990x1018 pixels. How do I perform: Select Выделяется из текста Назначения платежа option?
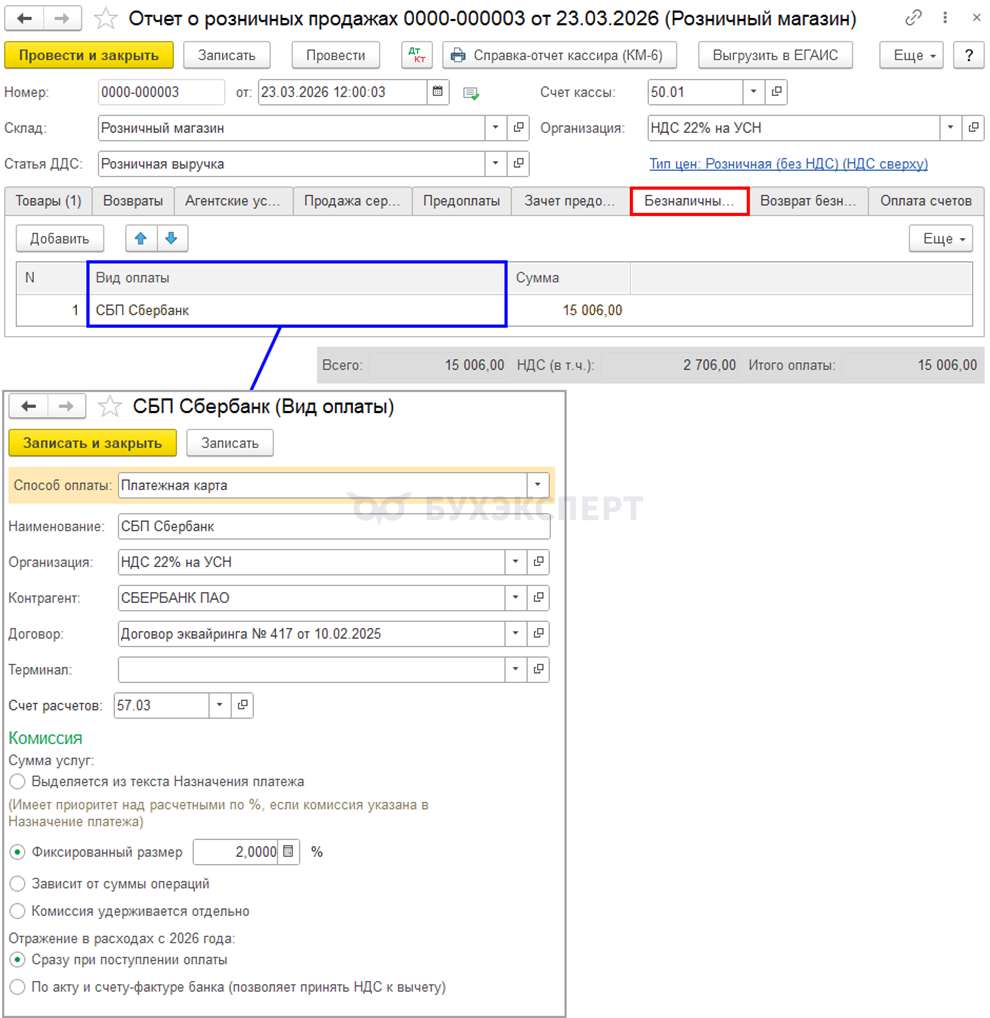click(18, 781)
